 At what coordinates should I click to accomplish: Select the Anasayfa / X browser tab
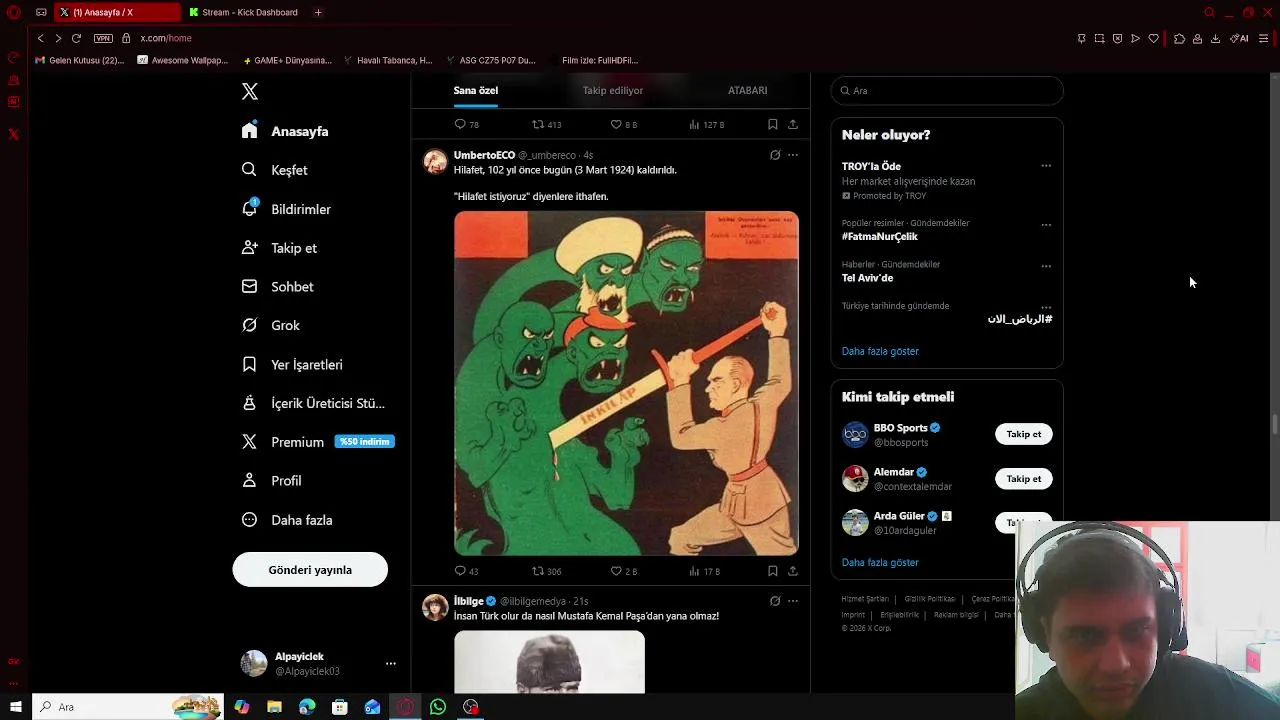(x=116, y=12)
